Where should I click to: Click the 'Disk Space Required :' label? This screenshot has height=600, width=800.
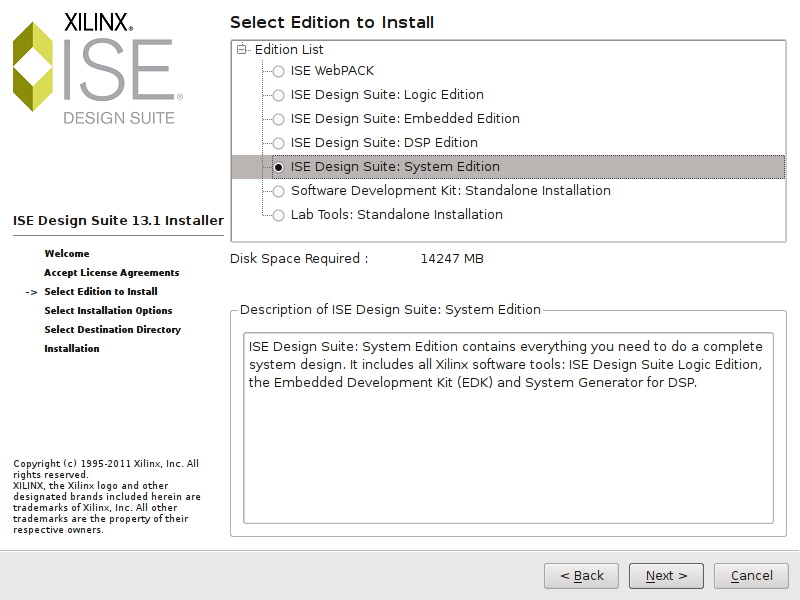(x=299, y=259)
